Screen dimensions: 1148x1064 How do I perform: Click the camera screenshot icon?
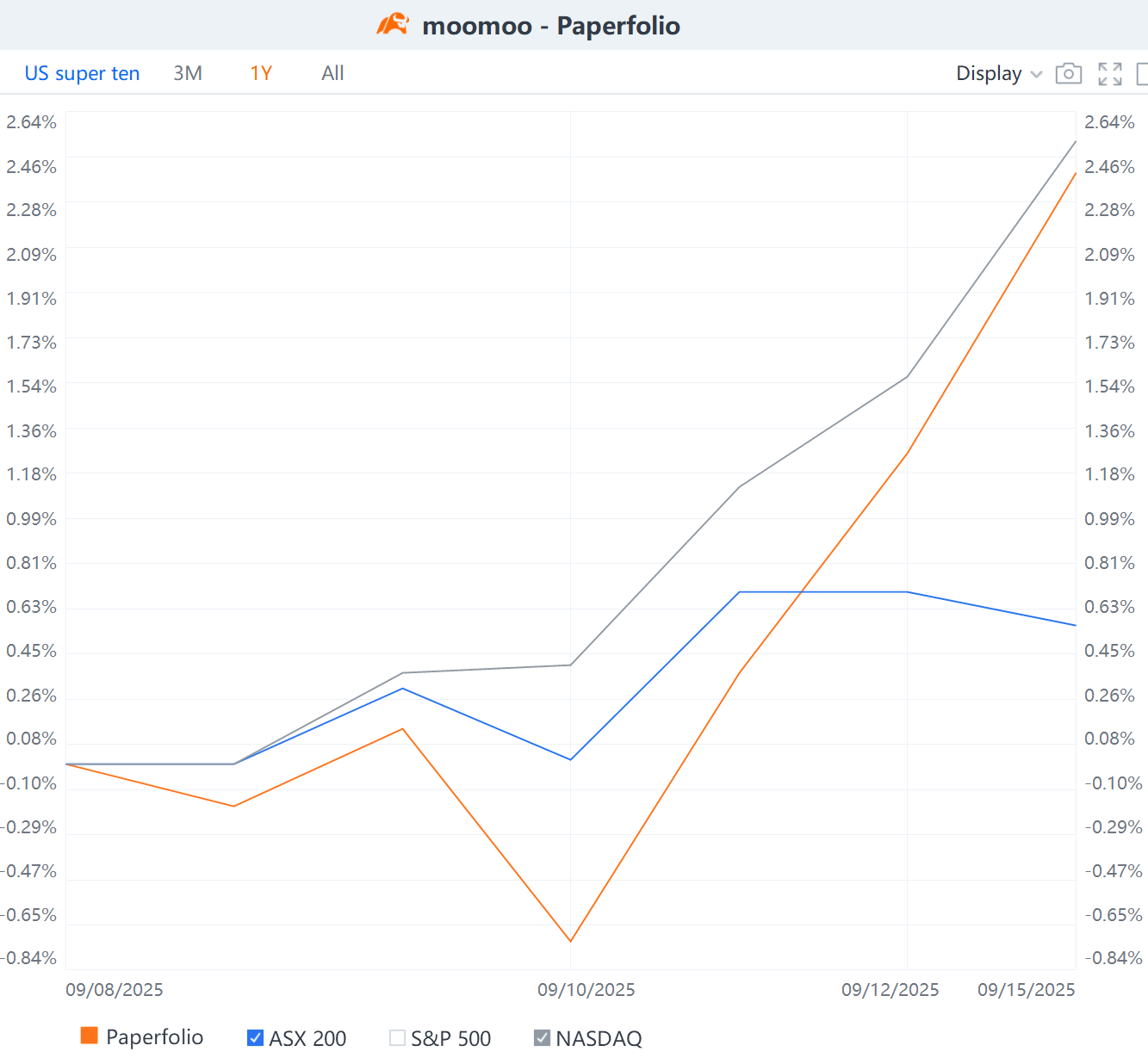[x=1068, y=74]
